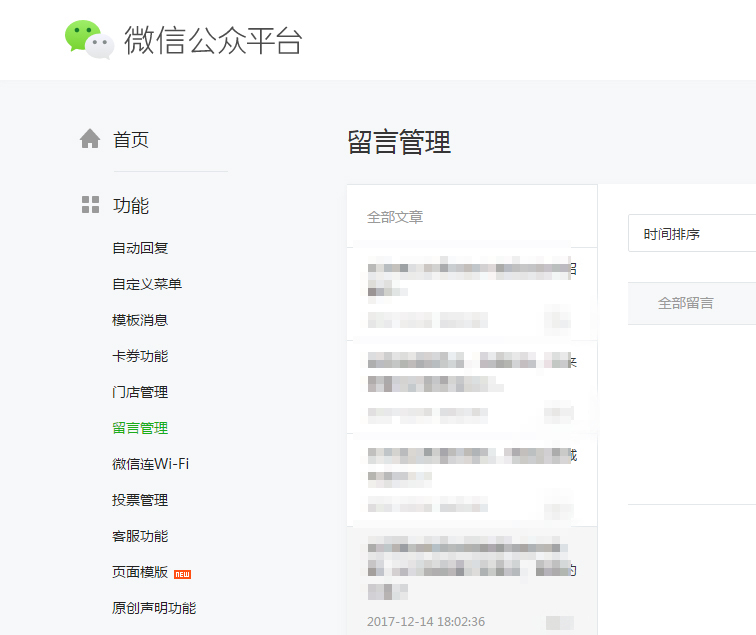Click the WeChat logo icon

(x=90, y=40)
